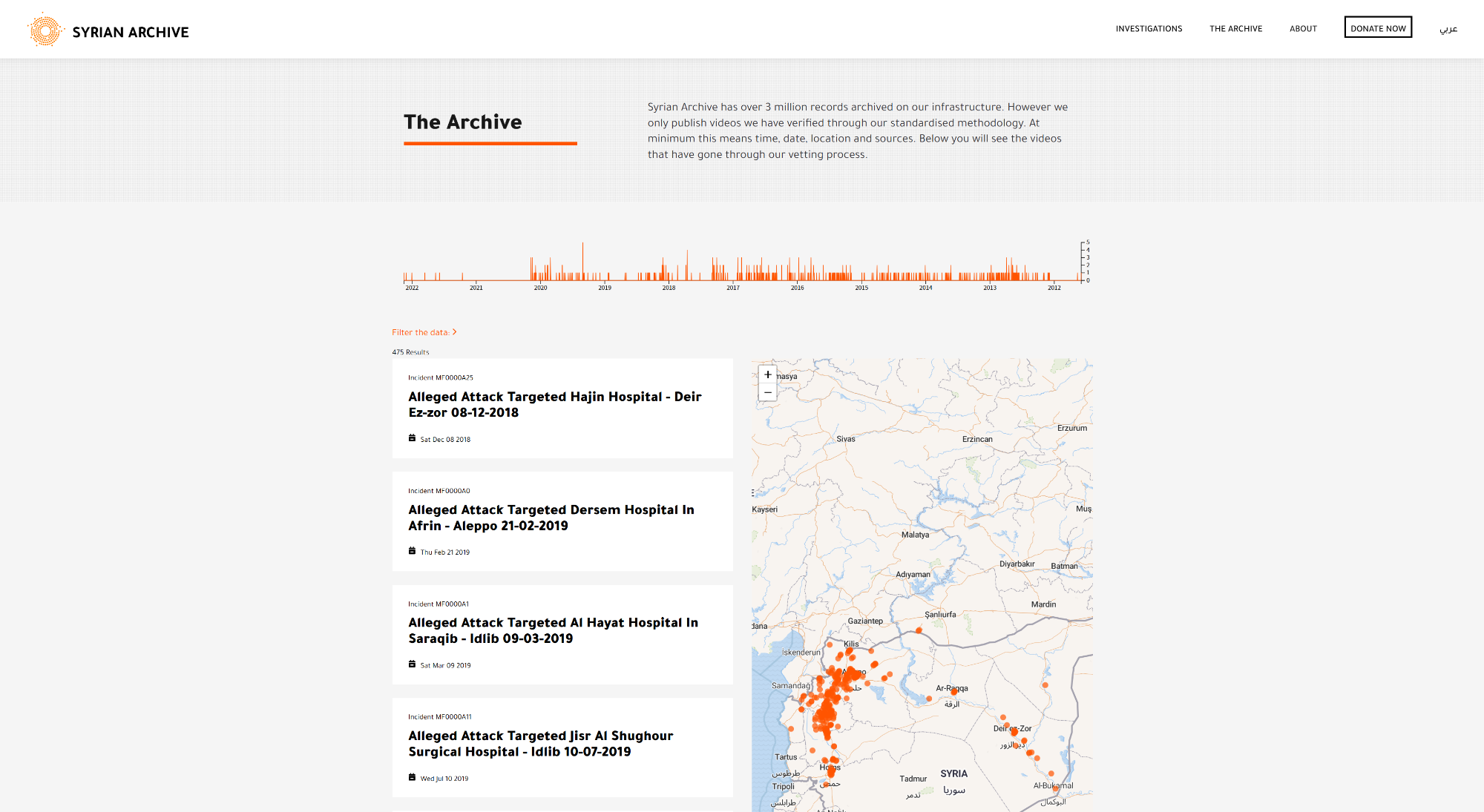Zoom in on the map

[768, 374]
